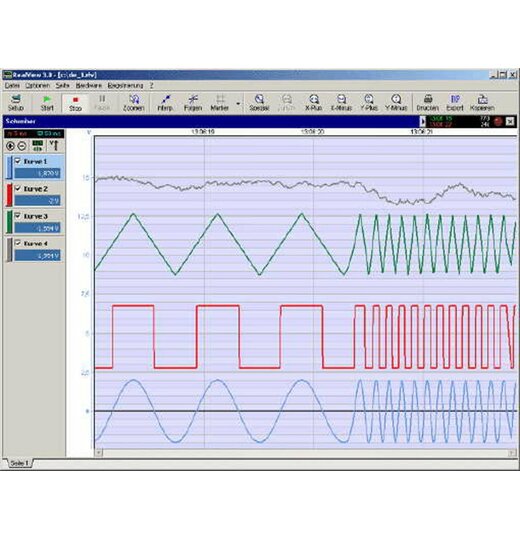Click the Spezial zoom icon
This screenshot has width=520, height=540.
coord(259,103)
